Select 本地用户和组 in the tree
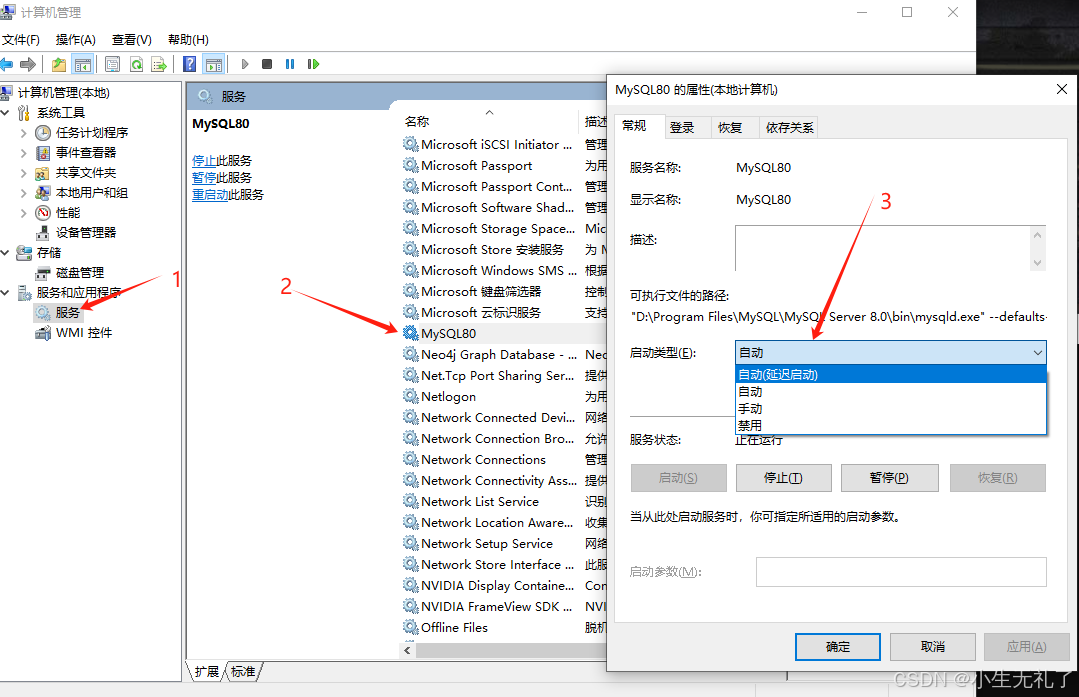The width and height of the screenshot is (1079, 697). [x=92, y=192]
